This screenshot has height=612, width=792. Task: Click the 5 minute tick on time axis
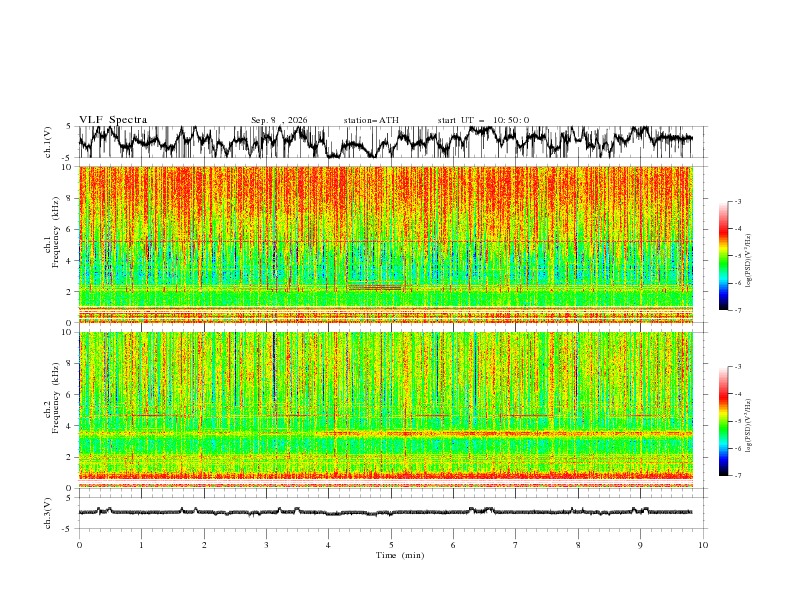pyautogui.click(x=391, y=545)
